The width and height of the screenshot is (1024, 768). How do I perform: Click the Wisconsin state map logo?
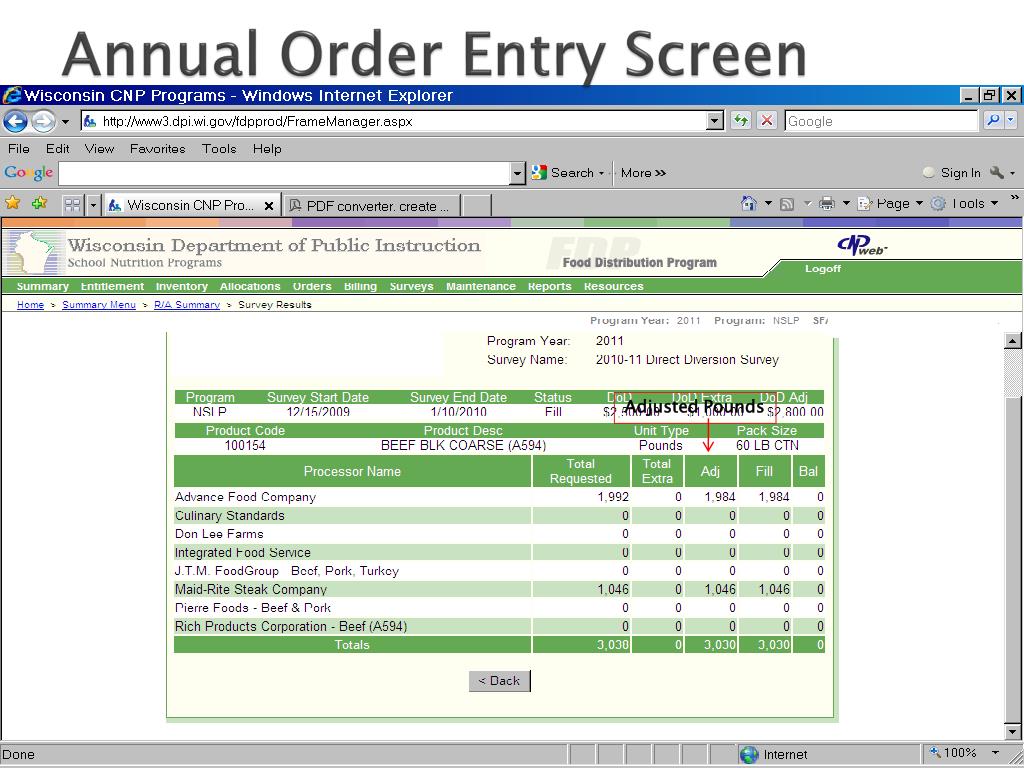[34, 252]
